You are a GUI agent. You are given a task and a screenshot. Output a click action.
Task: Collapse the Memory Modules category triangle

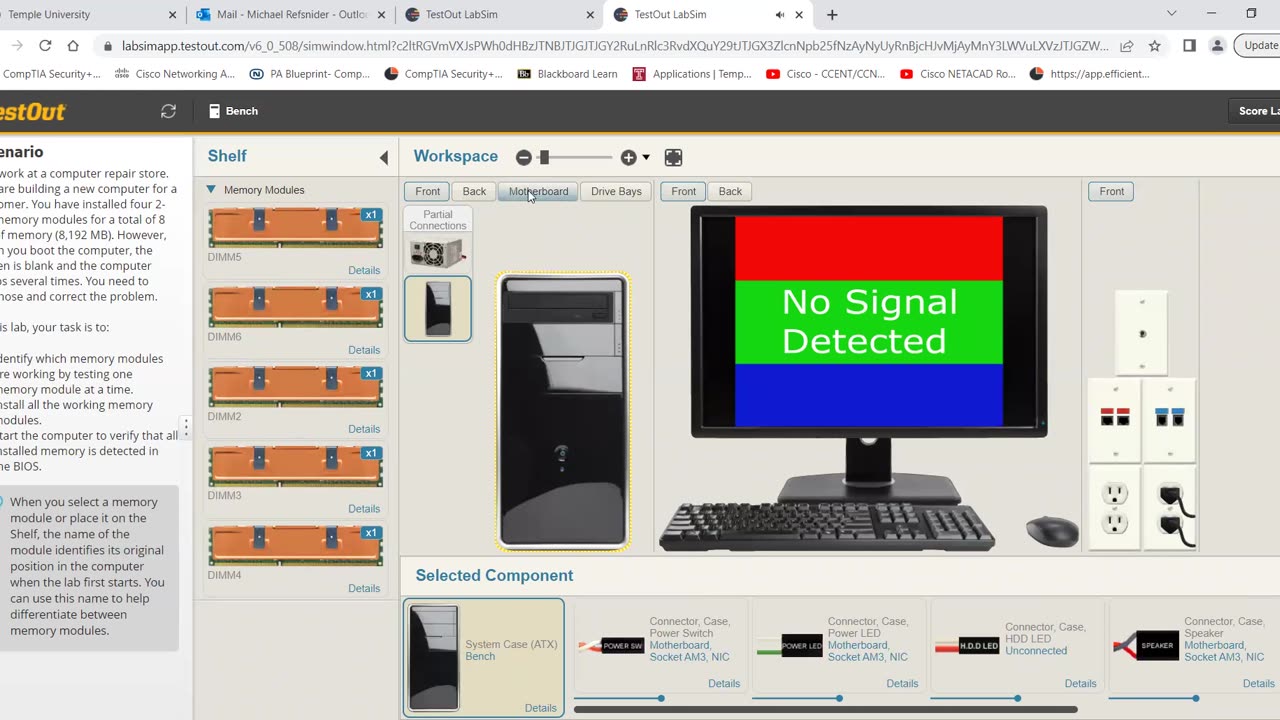(211, 189)
